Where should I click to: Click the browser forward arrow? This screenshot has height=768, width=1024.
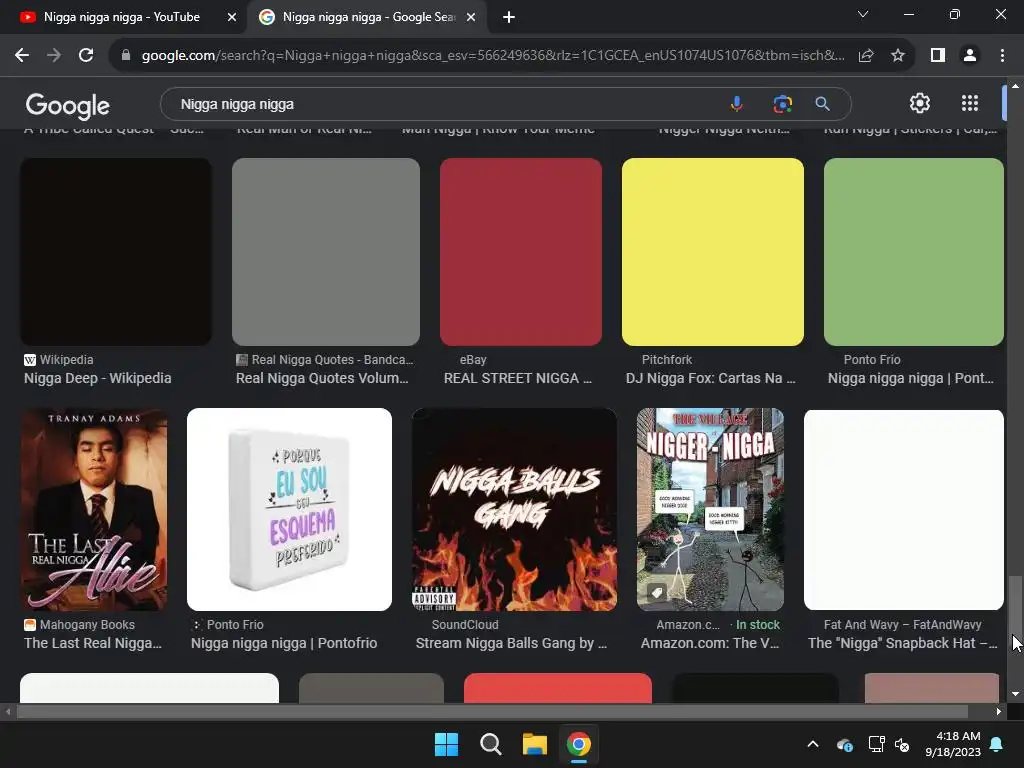pyautogui.click(x=54, y=56)
